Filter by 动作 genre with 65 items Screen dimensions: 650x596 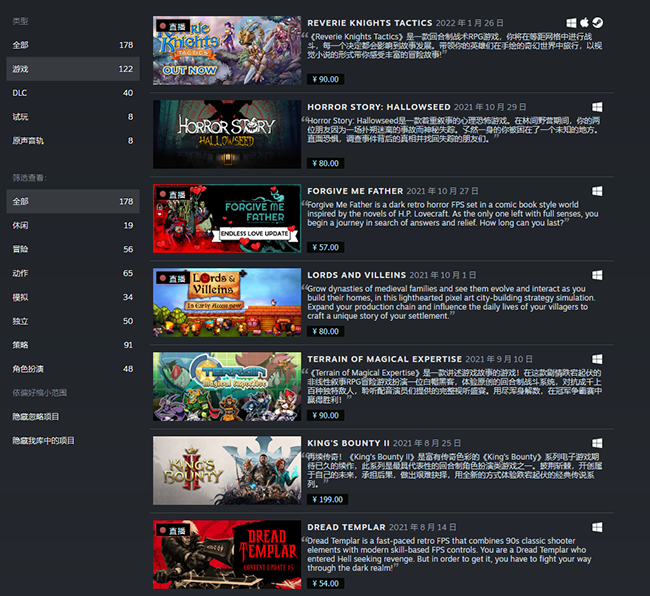coord(73,273)
